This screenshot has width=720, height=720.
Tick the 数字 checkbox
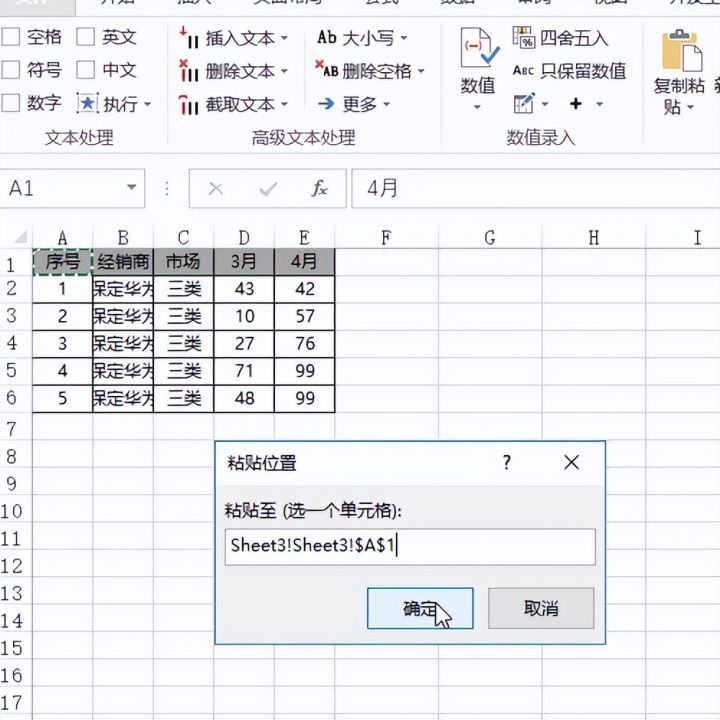pos(11,103)
